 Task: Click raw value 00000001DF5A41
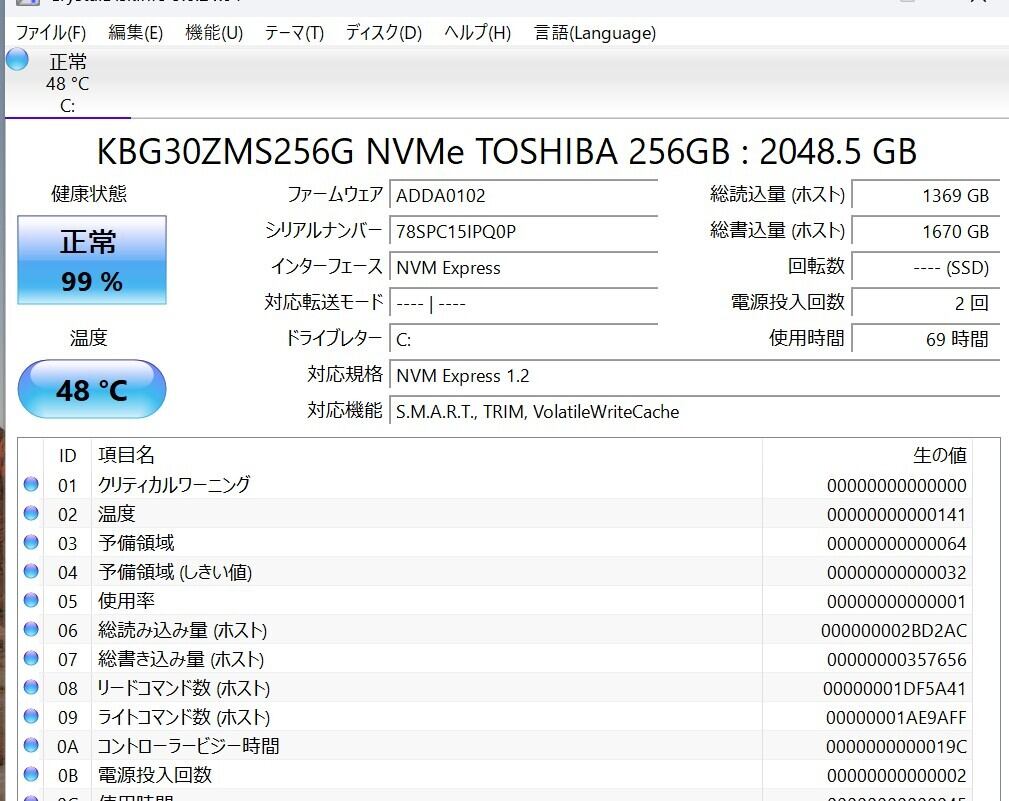point(894,688)
